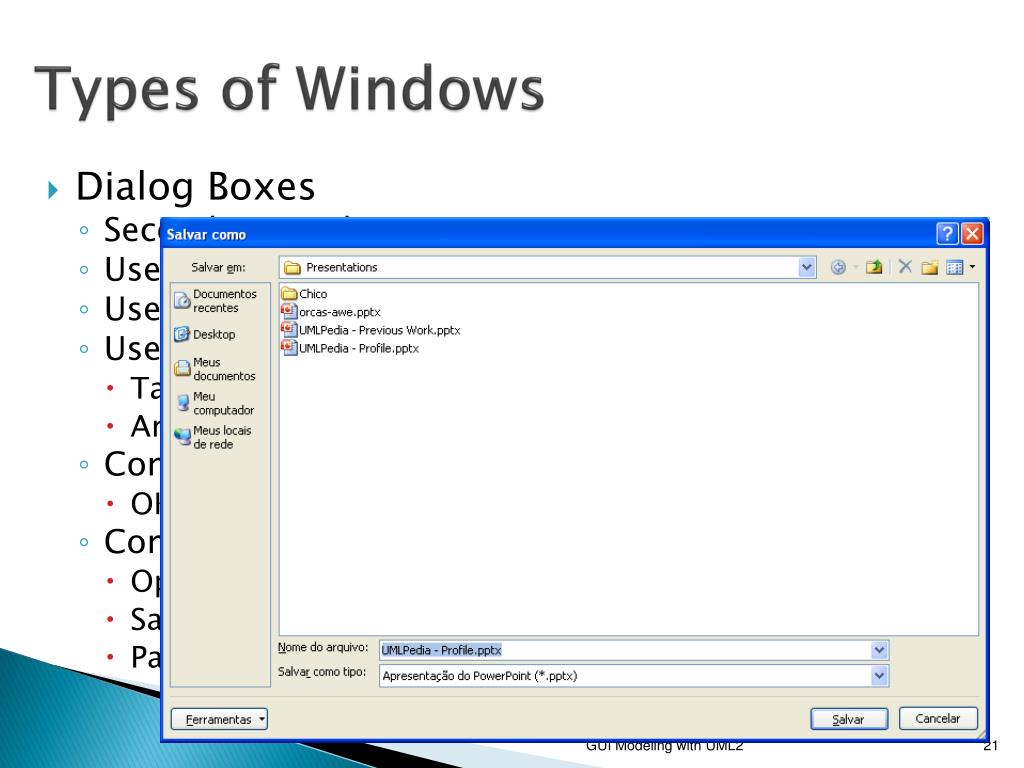Image resolution: width=1024 pixels, height=768 pixels.
Task: Select UMLPedia - Previous Work.pptx file
Action: click(x=371, y=330)
